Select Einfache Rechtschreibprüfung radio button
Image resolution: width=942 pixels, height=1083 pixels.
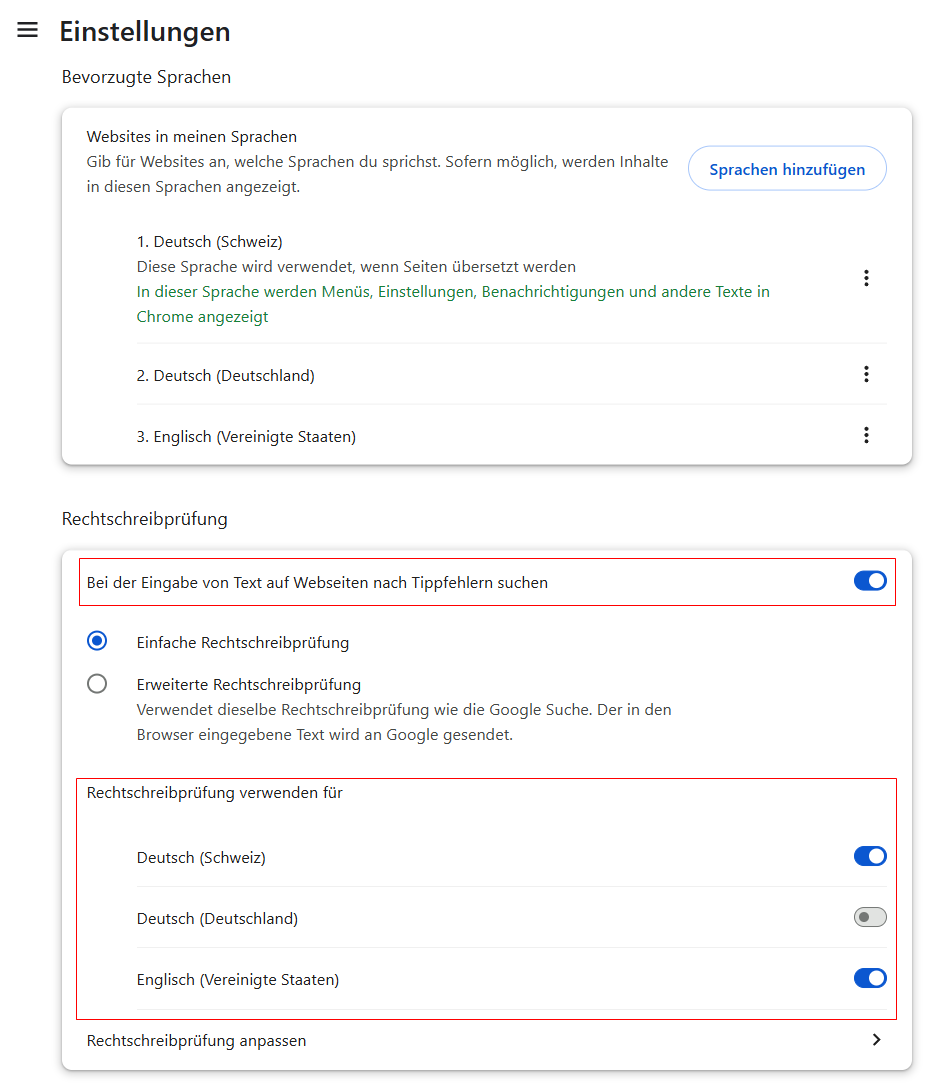[x=97, y=641]
